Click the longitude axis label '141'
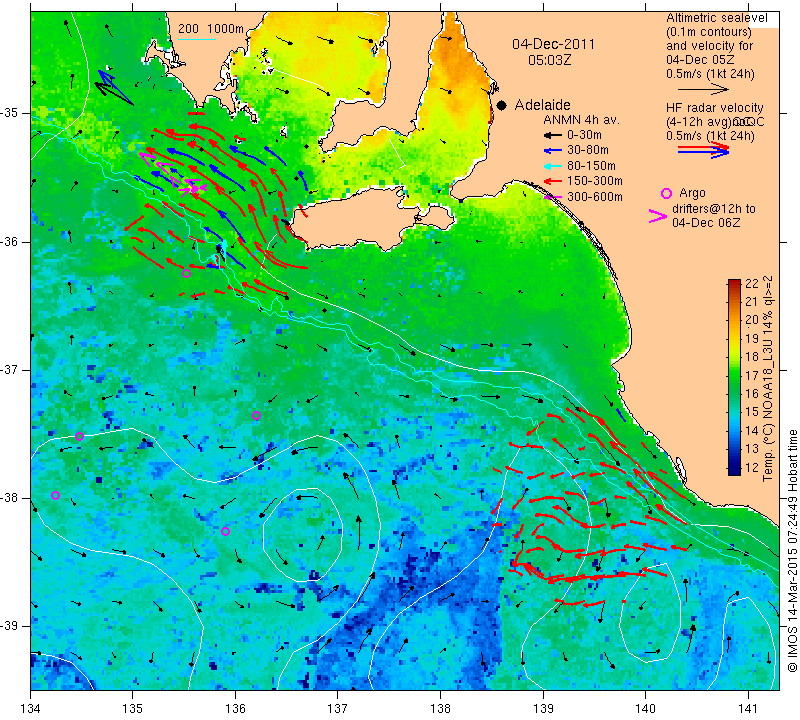This screenshot has height=720, width=800. (748, 708)
